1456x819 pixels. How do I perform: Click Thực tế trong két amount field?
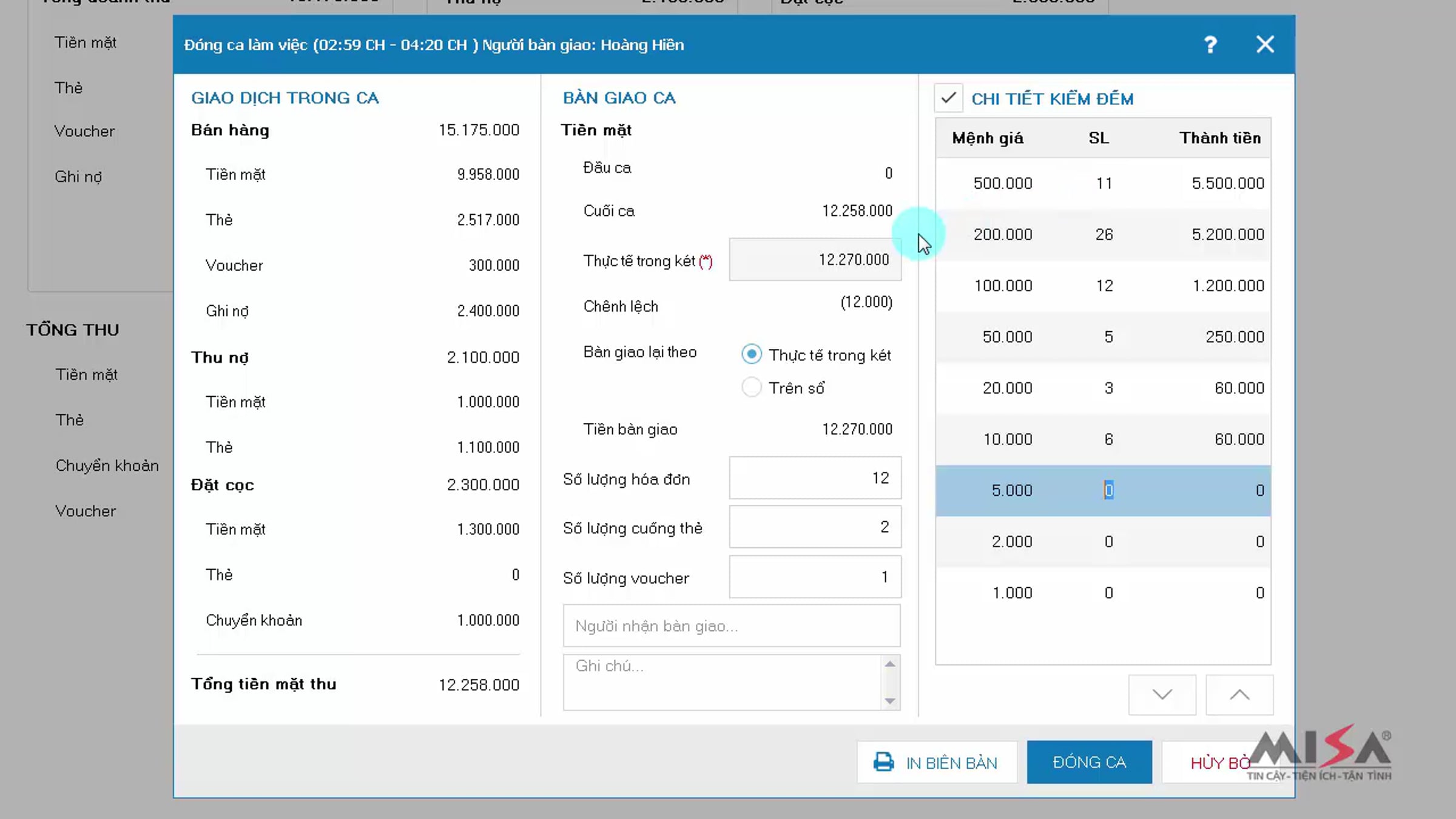point(815,260)
